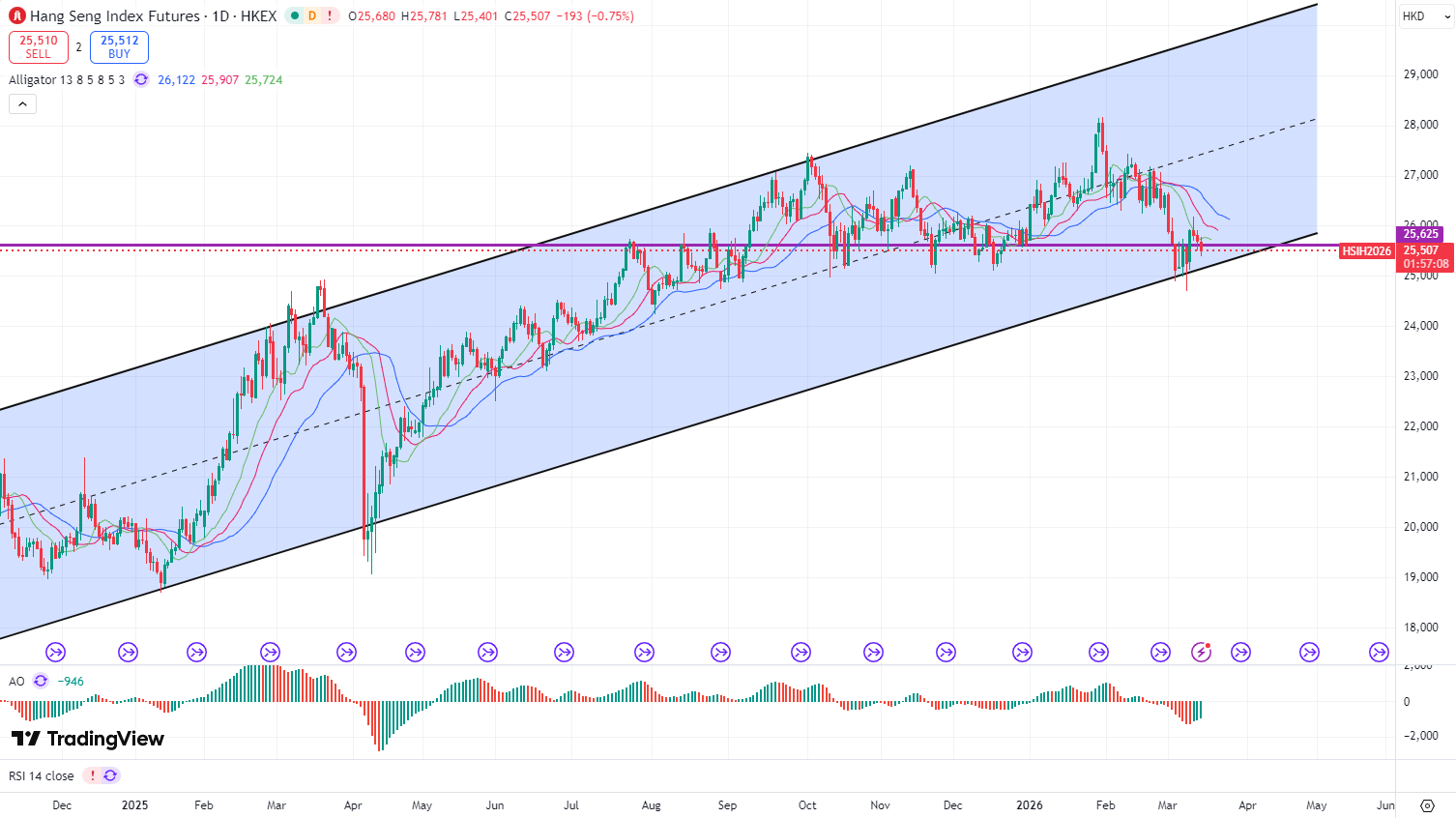Click the TradingView logo watermark
The height and width of the screenshot is (818, 1456).
point(88,740)
